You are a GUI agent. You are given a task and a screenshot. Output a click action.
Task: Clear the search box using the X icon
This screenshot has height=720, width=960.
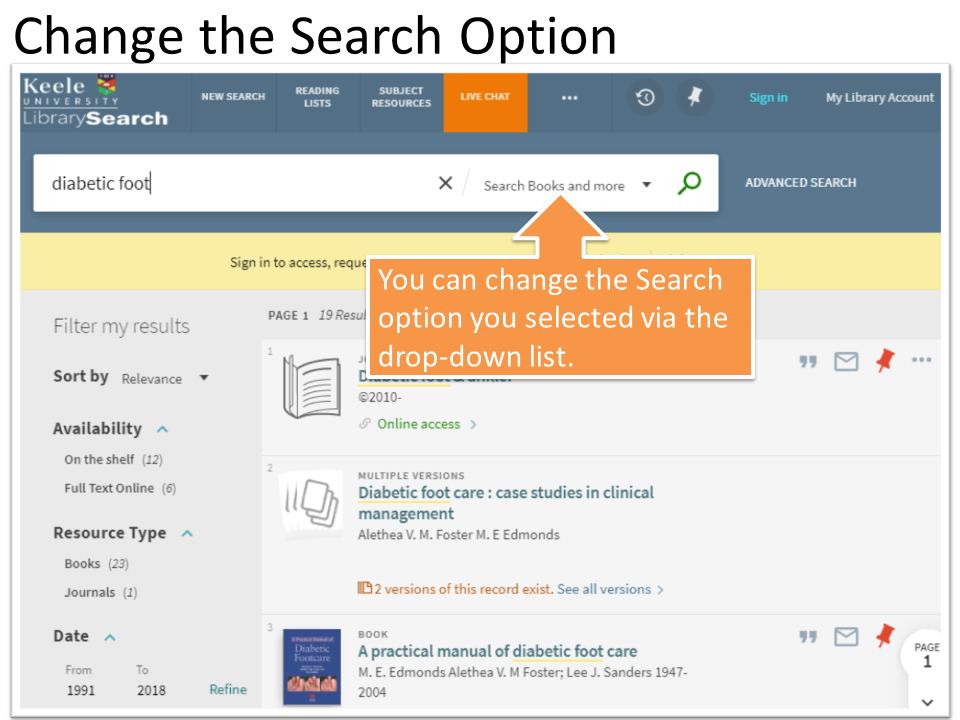(x=445, y=183)
